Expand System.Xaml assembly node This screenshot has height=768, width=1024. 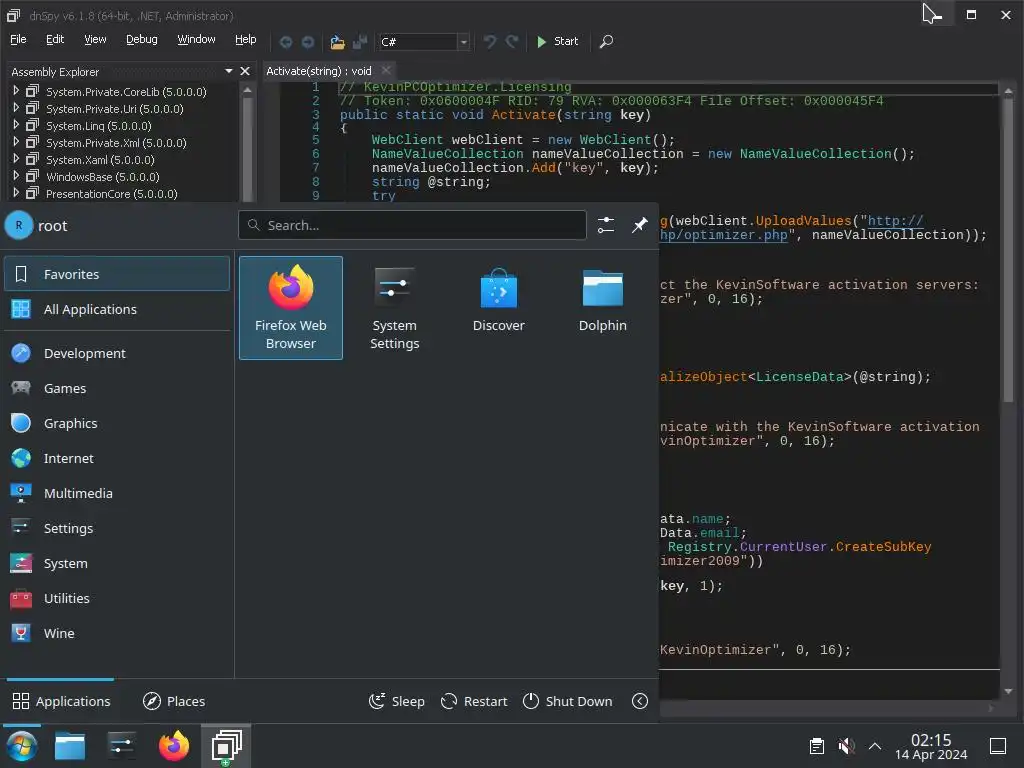tap(16, 159)
